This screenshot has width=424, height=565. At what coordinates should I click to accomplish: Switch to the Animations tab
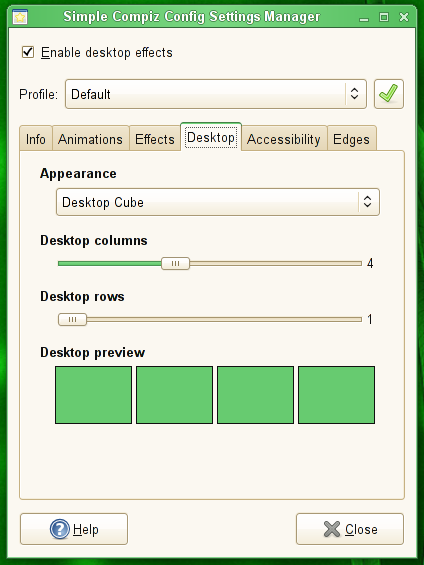(90, 139)
